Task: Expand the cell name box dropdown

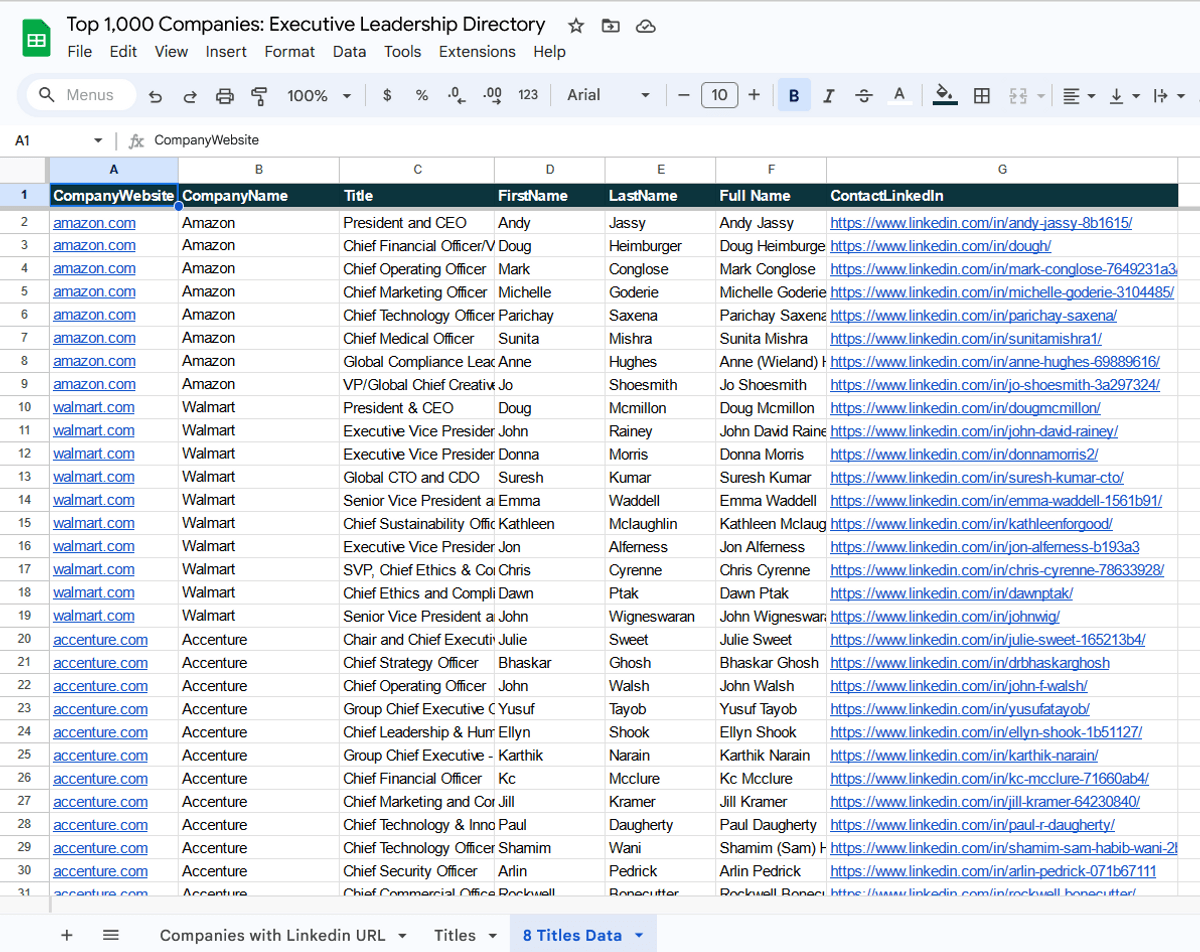Action: (x=98, y=141)
